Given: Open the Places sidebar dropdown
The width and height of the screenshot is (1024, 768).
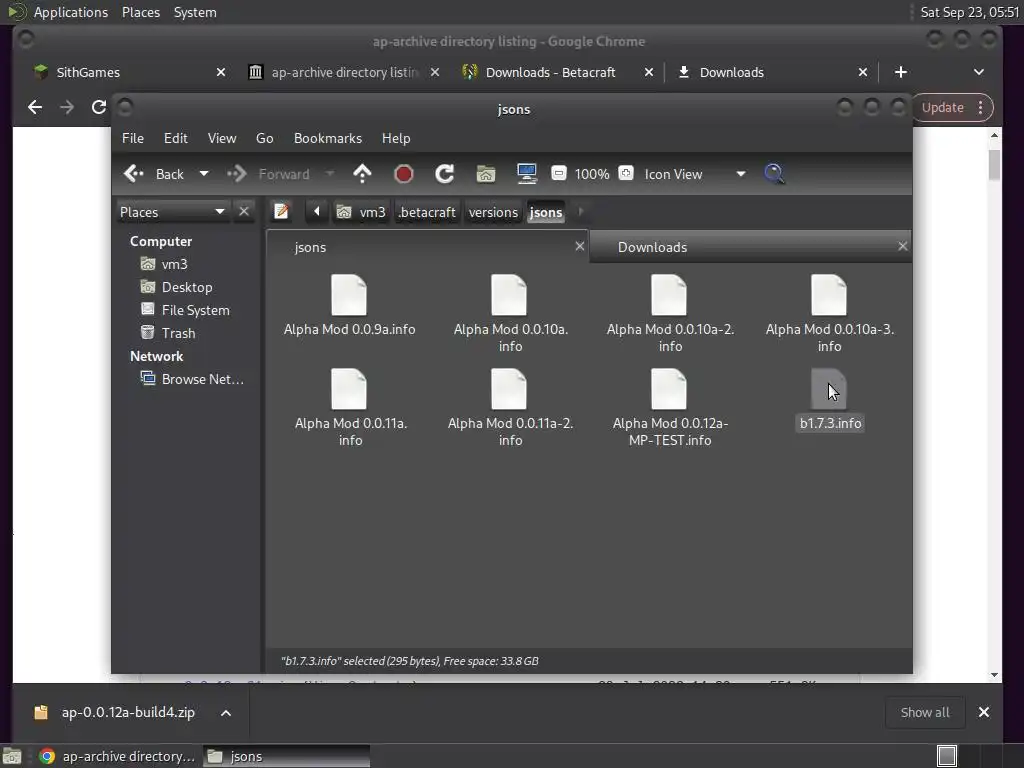Looking at the screenshot, I should 172,212.
